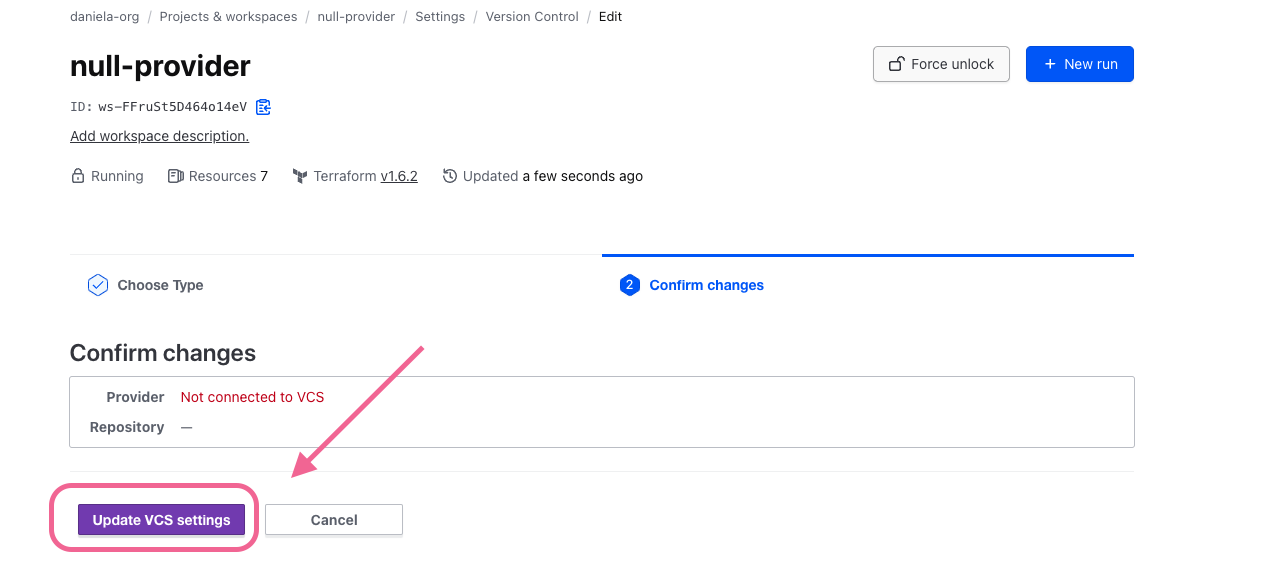Cancel the VCS changes

pos(333,520)
